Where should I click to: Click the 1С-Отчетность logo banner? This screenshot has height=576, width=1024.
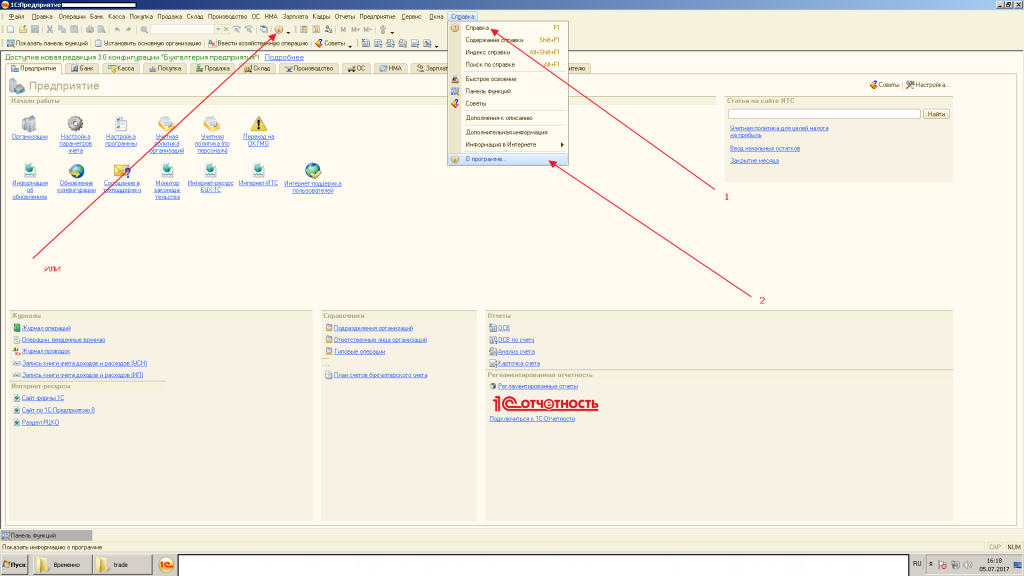[x=545, y=404]
